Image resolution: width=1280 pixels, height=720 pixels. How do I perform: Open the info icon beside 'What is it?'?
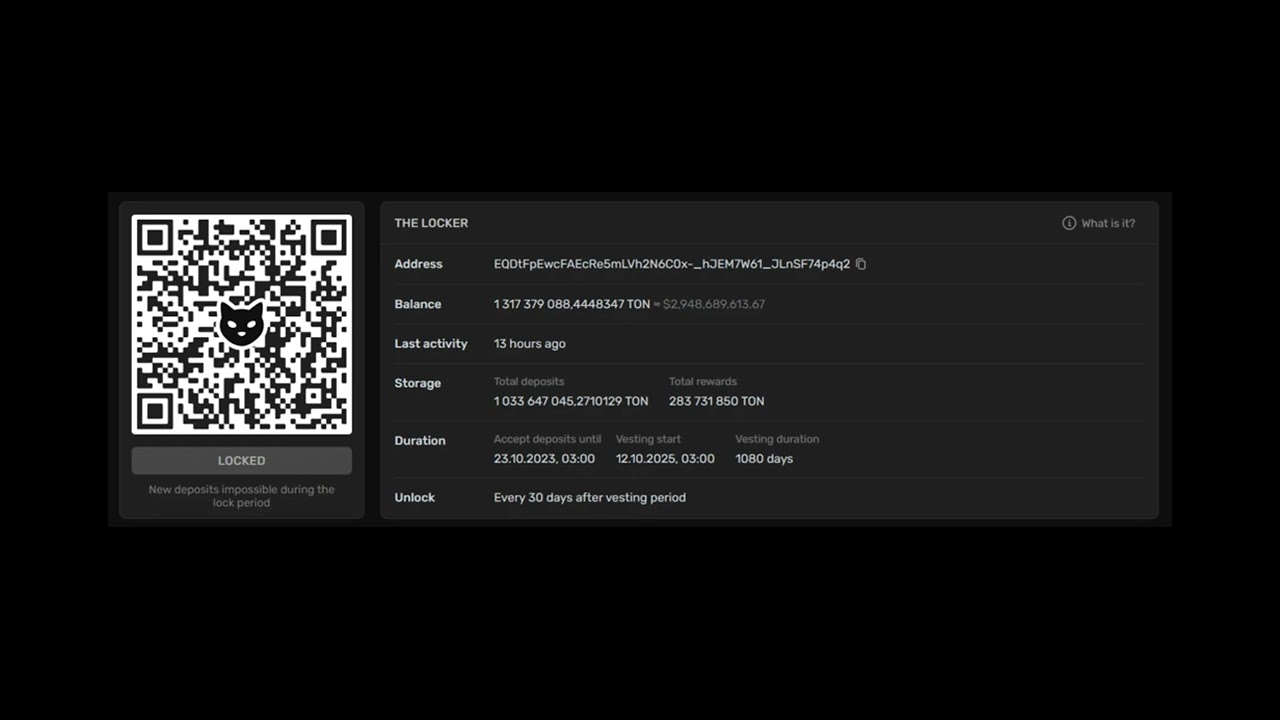tap(1069, 223)
